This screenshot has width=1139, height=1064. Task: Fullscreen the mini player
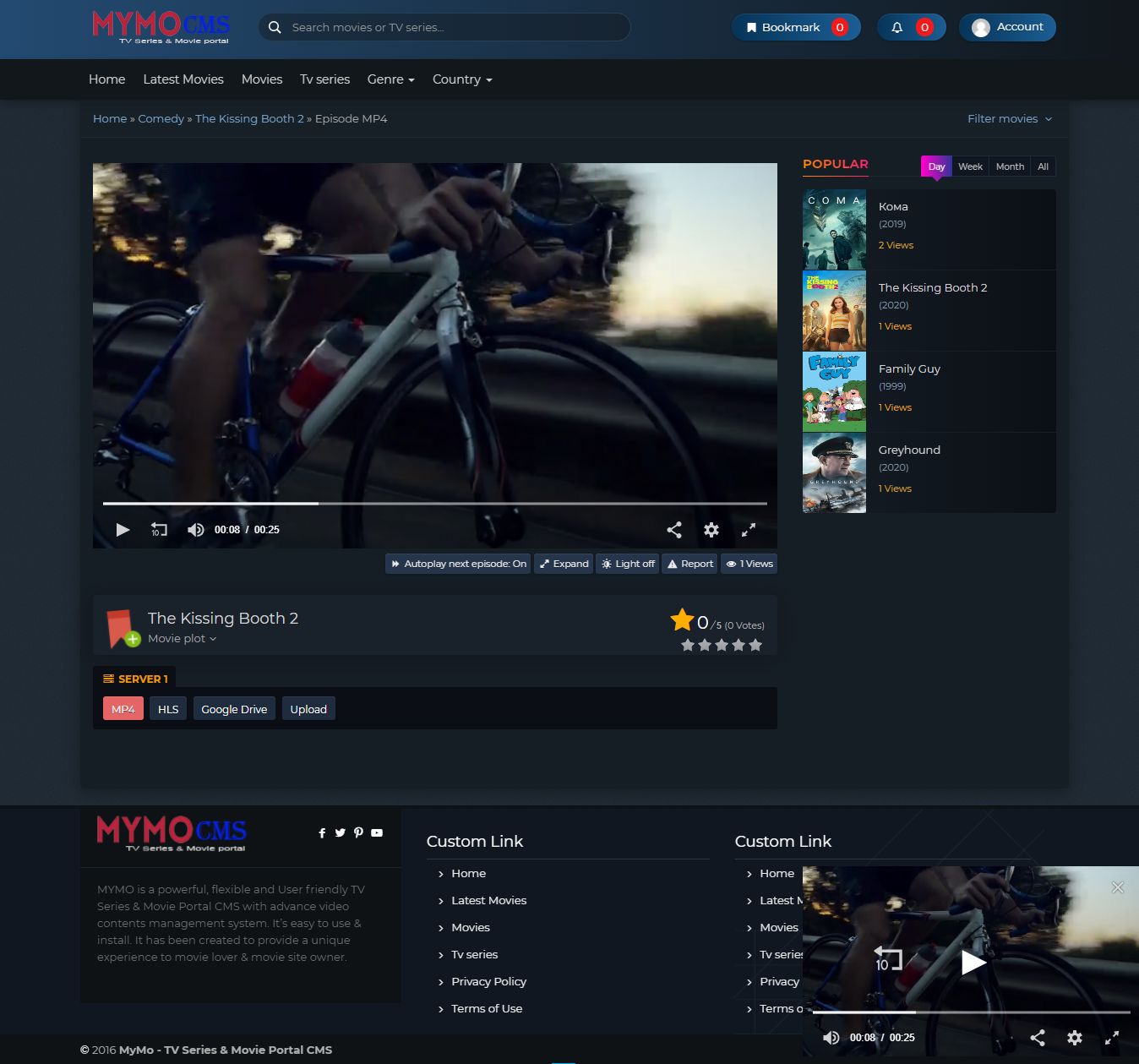point(1112,1038)
